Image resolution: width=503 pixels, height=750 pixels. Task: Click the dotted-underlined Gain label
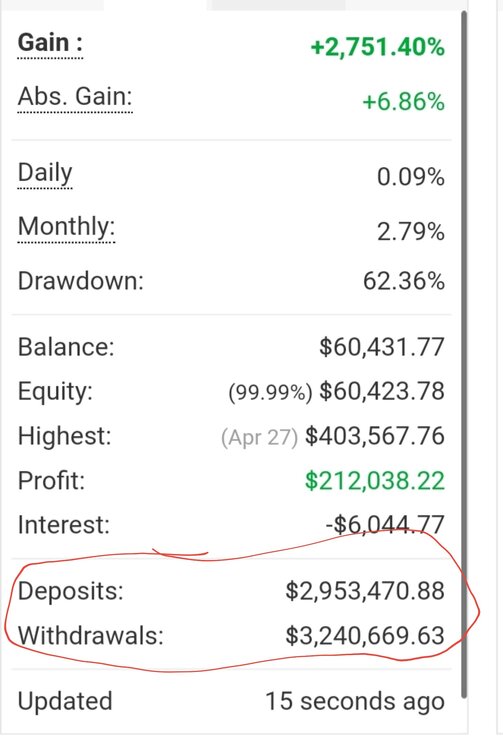(50, 44)
